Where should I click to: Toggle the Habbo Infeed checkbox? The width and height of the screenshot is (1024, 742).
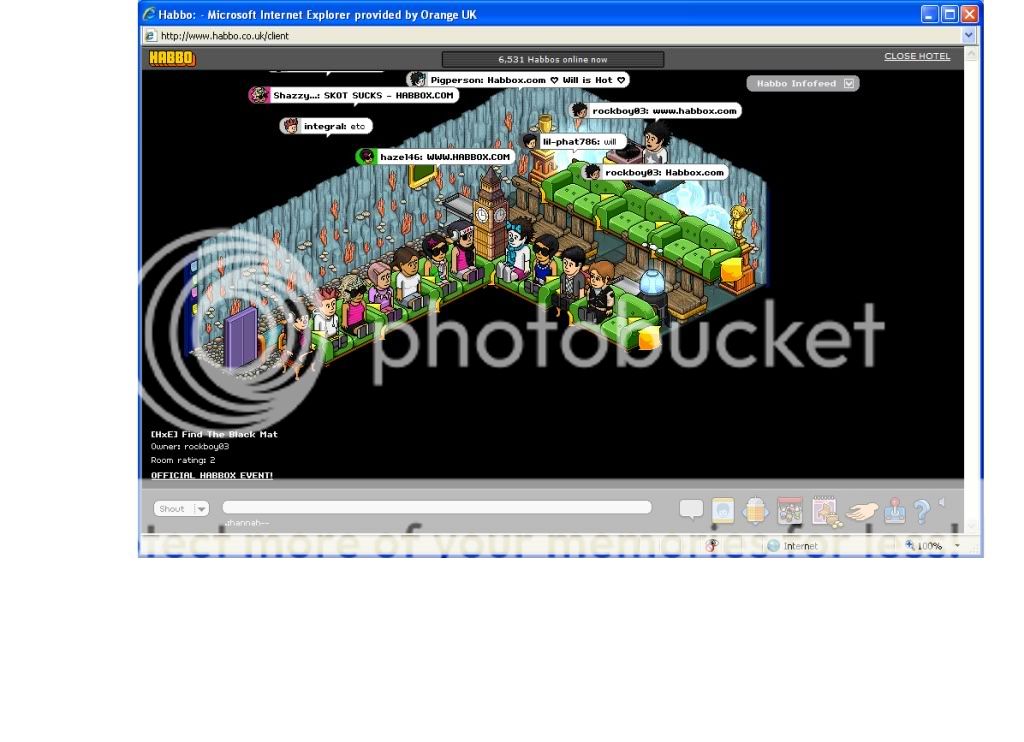point(849,84)
